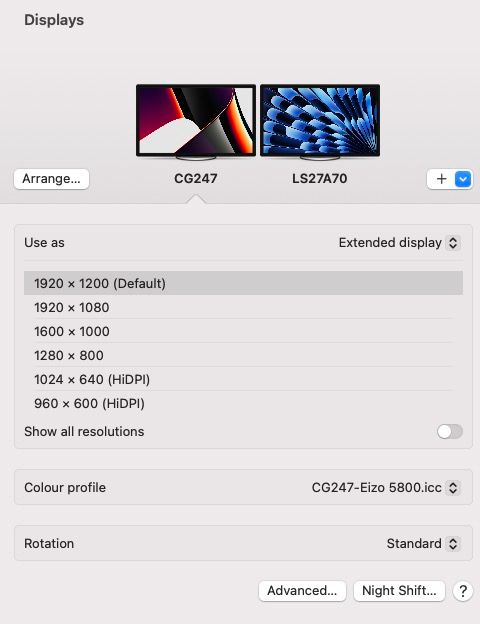Screen dimensions: 480x624
Task: Open the Colour profile dropdown
Action: point(386,488)
